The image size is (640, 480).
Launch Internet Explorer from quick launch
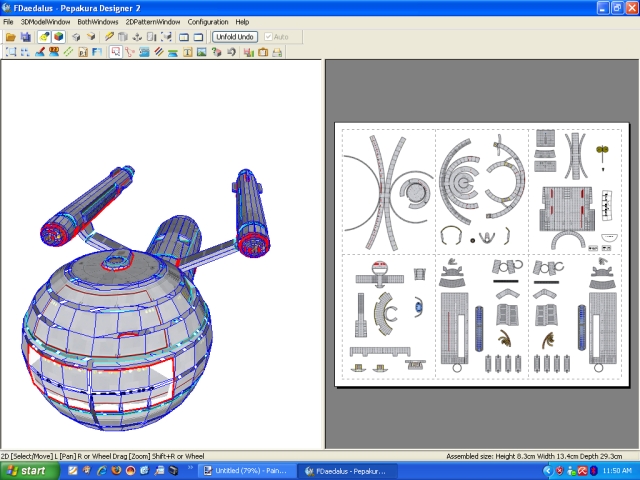(x=101, y=471)
